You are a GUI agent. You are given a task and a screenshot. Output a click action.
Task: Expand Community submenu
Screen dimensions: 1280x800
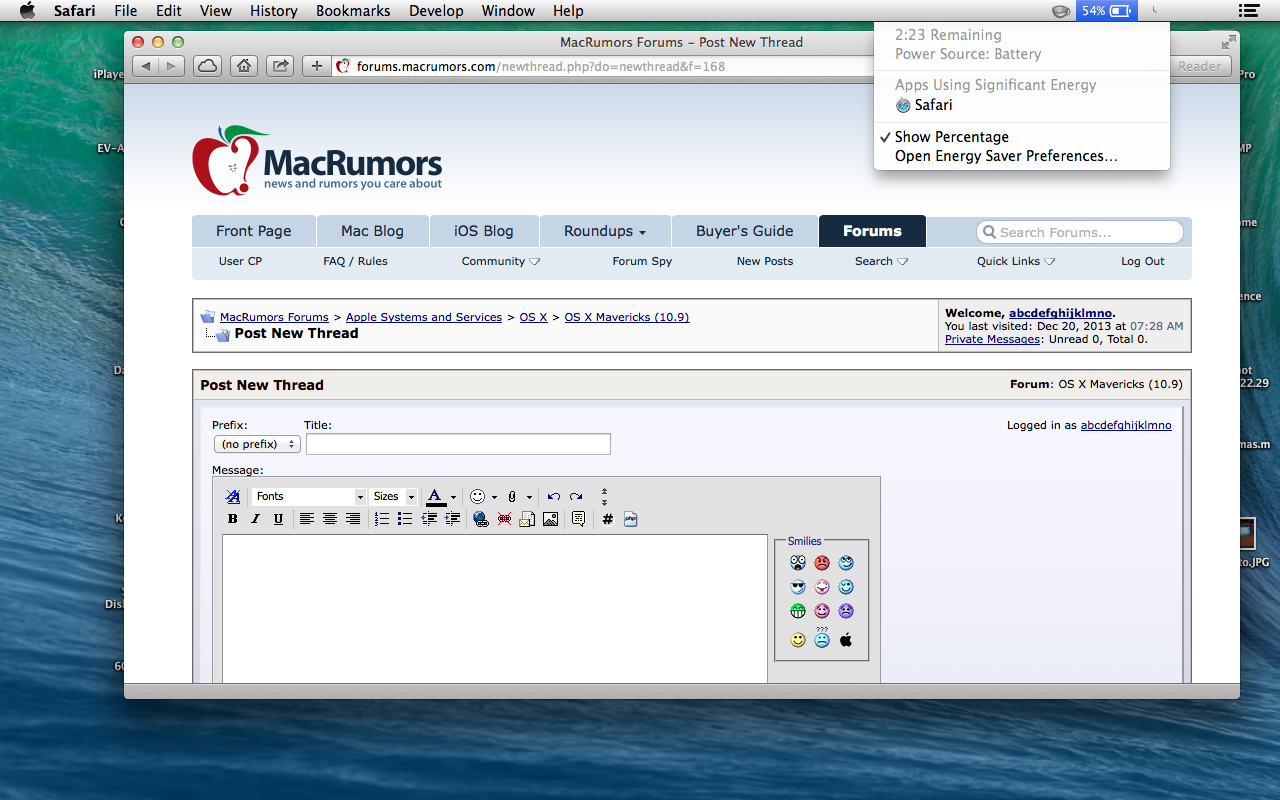[500, 261]
